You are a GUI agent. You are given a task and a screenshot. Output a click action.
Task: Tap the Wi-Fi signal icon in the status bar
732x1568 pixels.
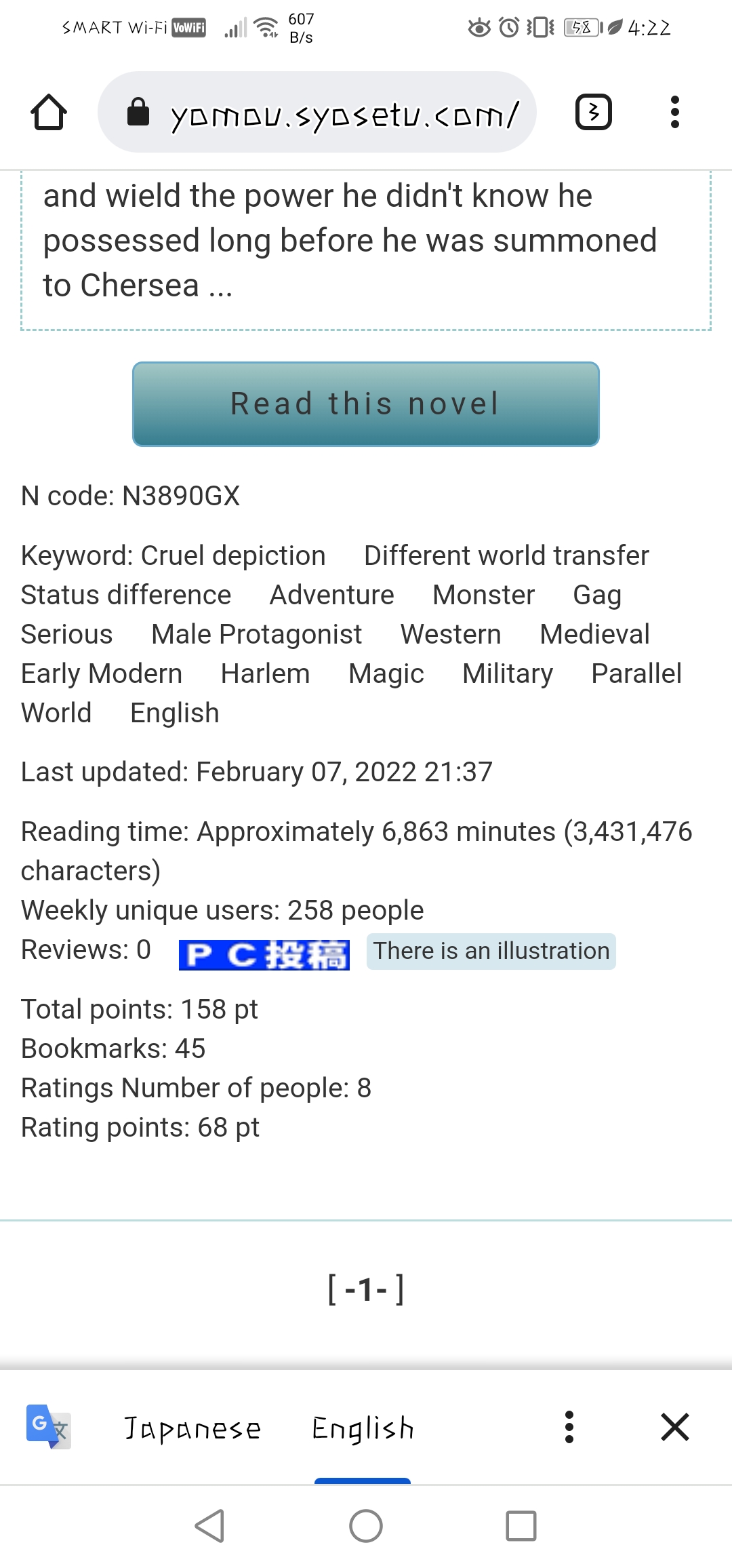(266, 26)
